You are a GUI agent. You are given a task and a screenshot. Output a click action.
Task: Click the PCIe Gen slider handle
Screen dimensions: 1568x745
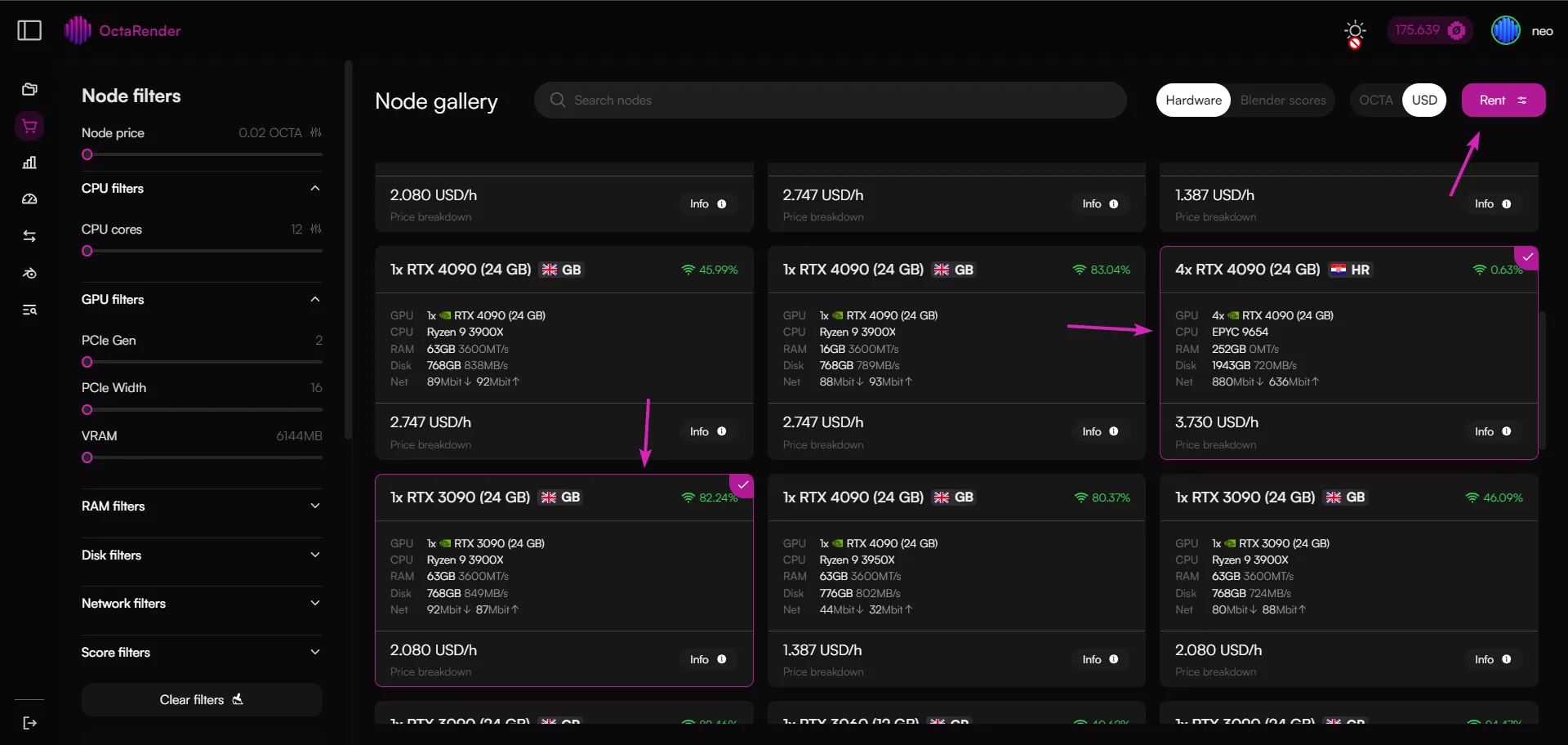tap(87, 363)
